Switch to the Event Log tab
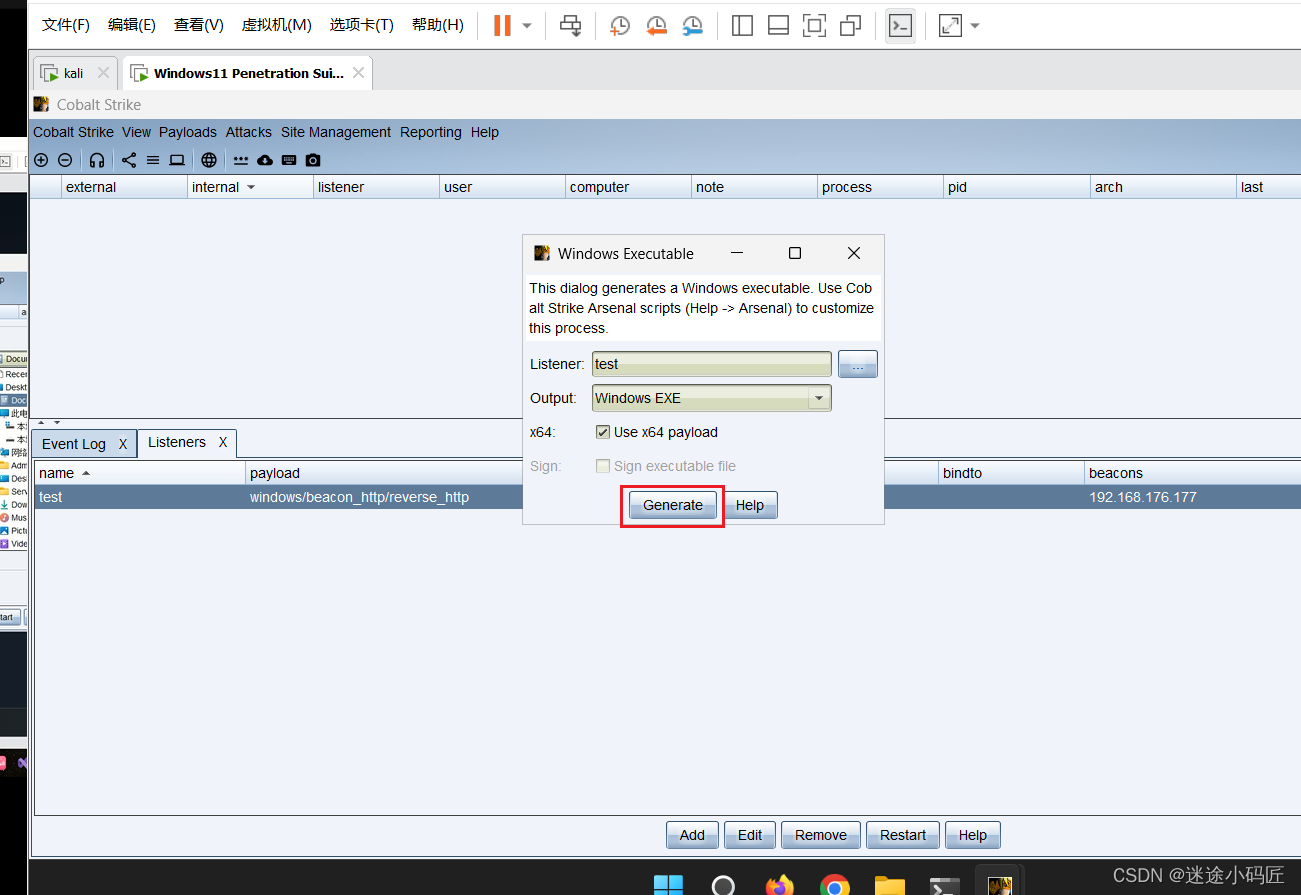The height and width of the screenshot is (895, 1301). [x=74, y=444]
